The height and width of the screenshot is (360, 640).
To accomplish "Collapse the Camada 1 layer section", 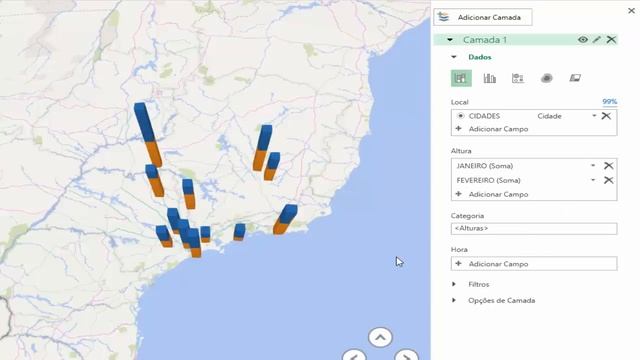I will coord(450,40).
